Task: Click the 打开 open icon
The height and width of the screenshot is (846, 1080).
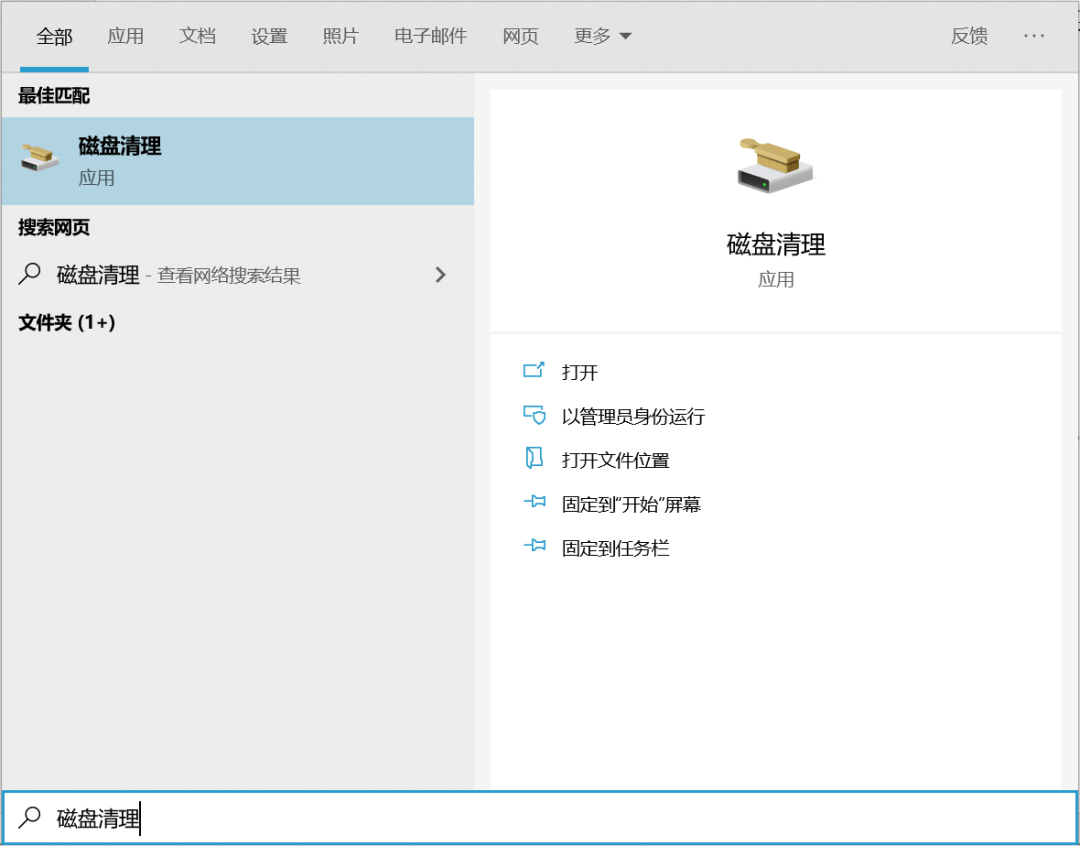Action: coord(534,371)
